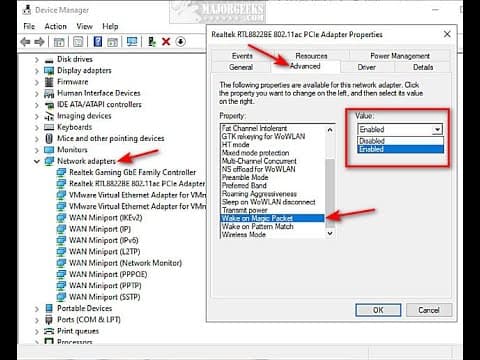The height and width of the screenshot is (360, 480).
Task: Expand the Human Interface Devices node
Action: point(37,94)
